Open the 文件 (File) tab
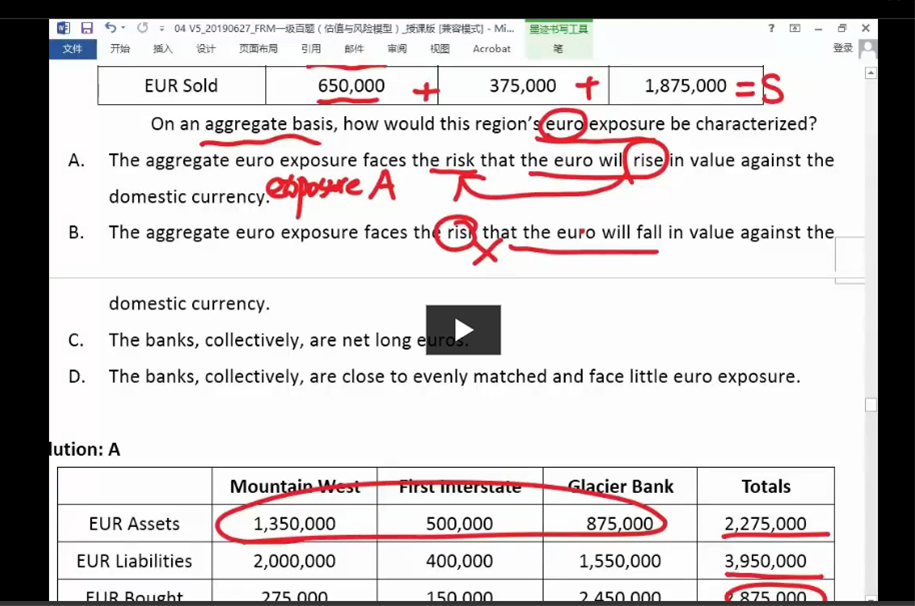The image size is (915, 606). [x=72, y=48]
